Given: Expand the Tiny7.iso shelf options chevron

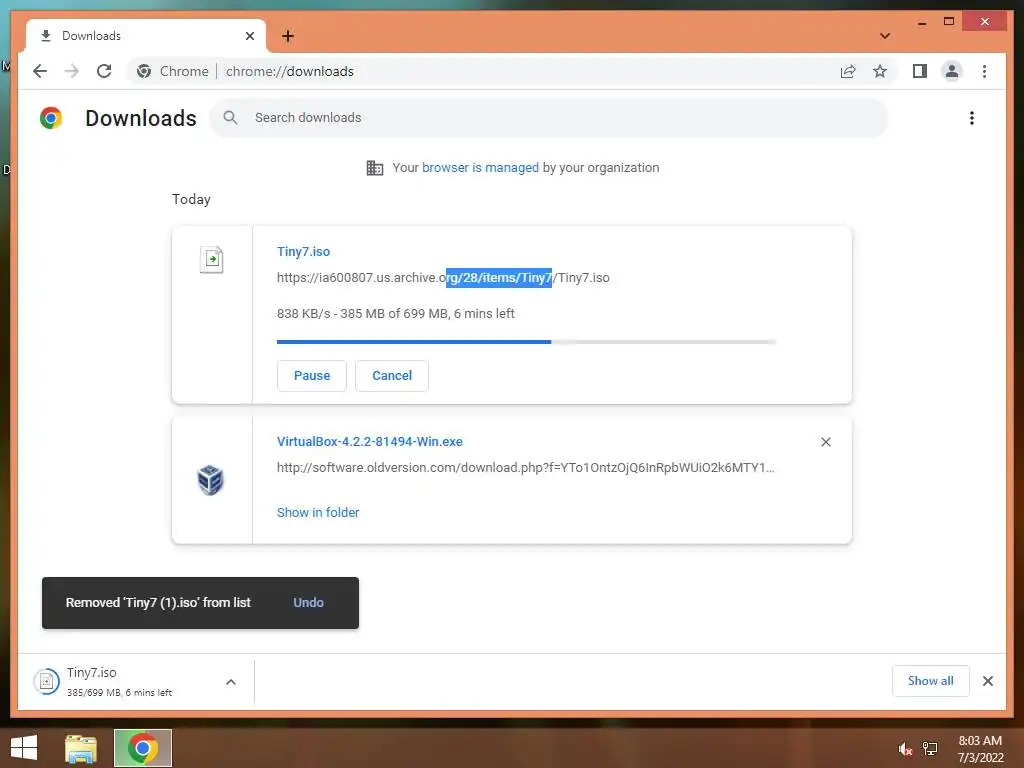Looking at the screenshot, I should point(231,682).
